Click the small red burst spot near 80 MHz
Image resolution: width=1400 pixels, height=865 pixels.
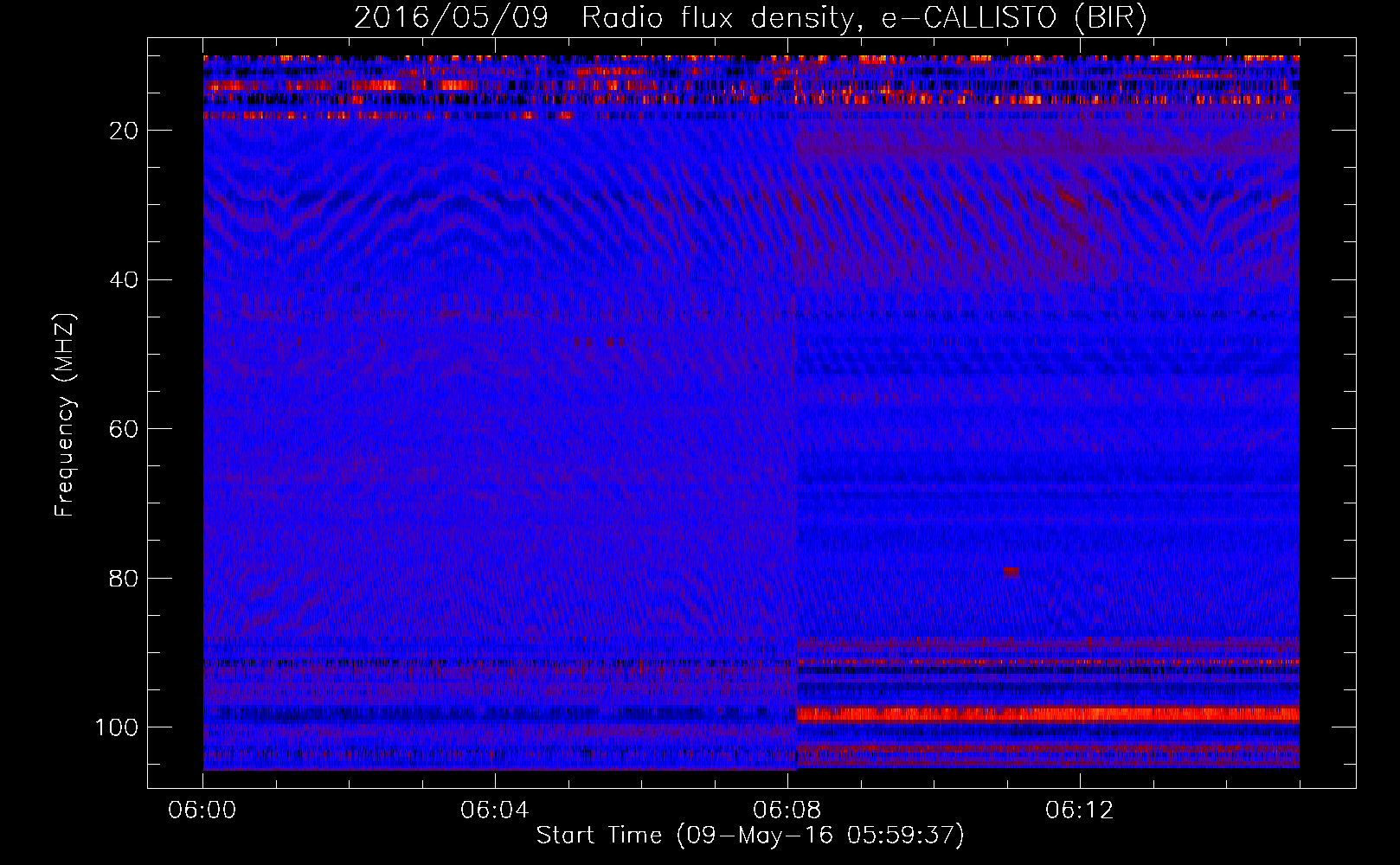(x=1011, y=572)
